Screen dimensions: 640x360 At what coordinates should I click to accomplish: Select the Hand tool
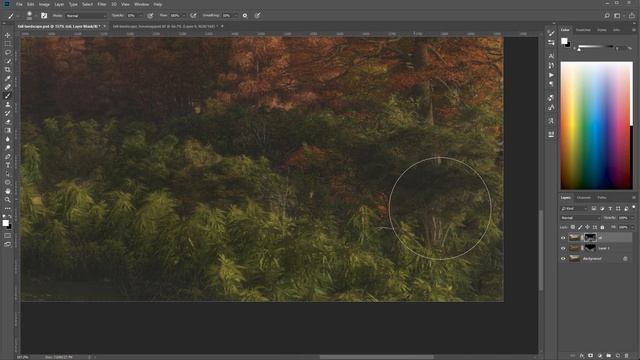coord(7,191)
